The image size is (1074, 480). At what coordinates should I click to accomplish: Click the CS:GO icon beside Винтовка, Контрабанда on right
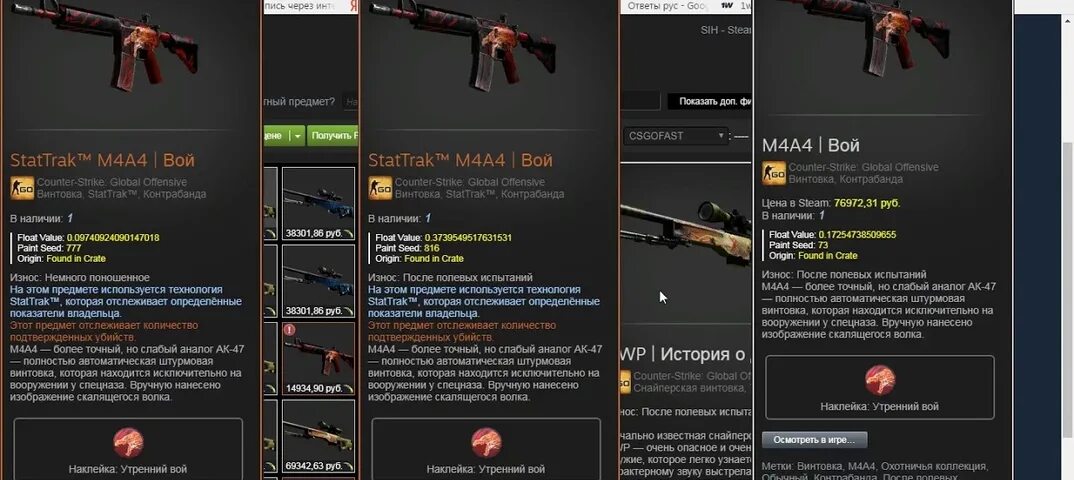click(774, 173)
